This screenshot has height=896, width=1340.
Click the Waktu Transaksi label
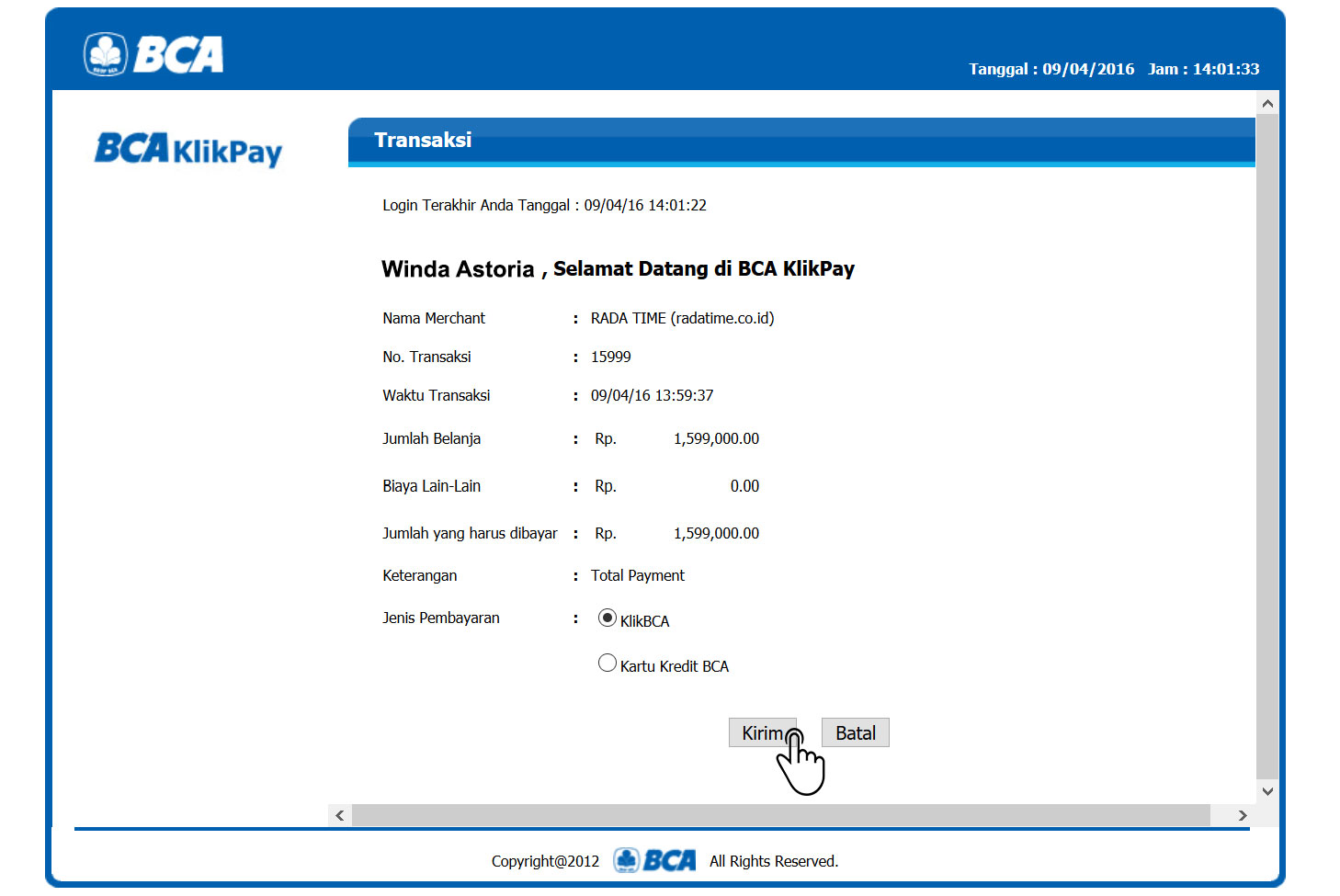437,395
